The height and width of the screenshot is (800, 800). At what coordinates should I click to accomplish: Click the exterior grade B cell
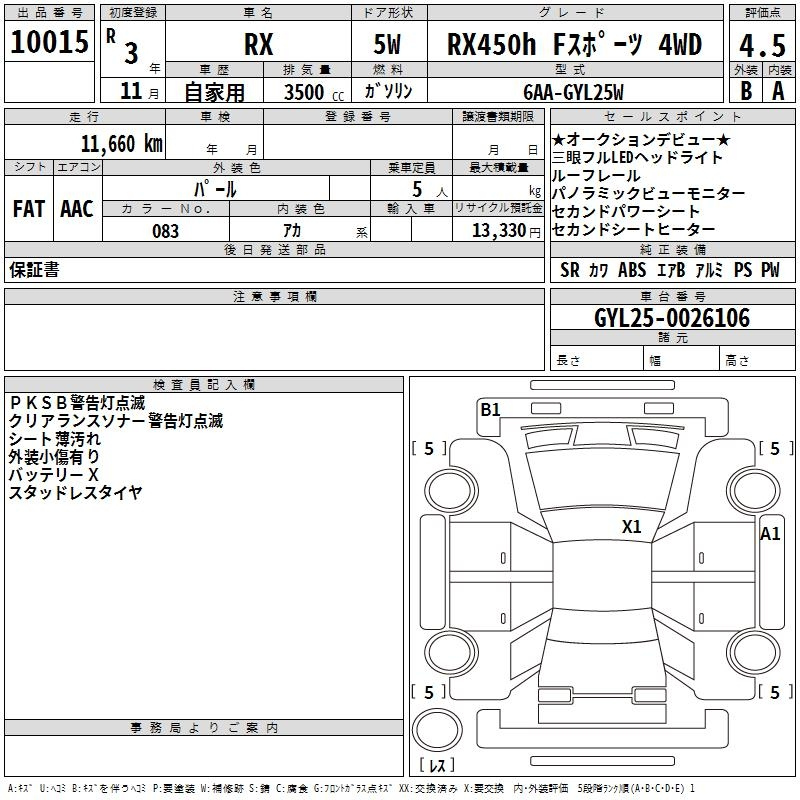(x=744, y=90)
